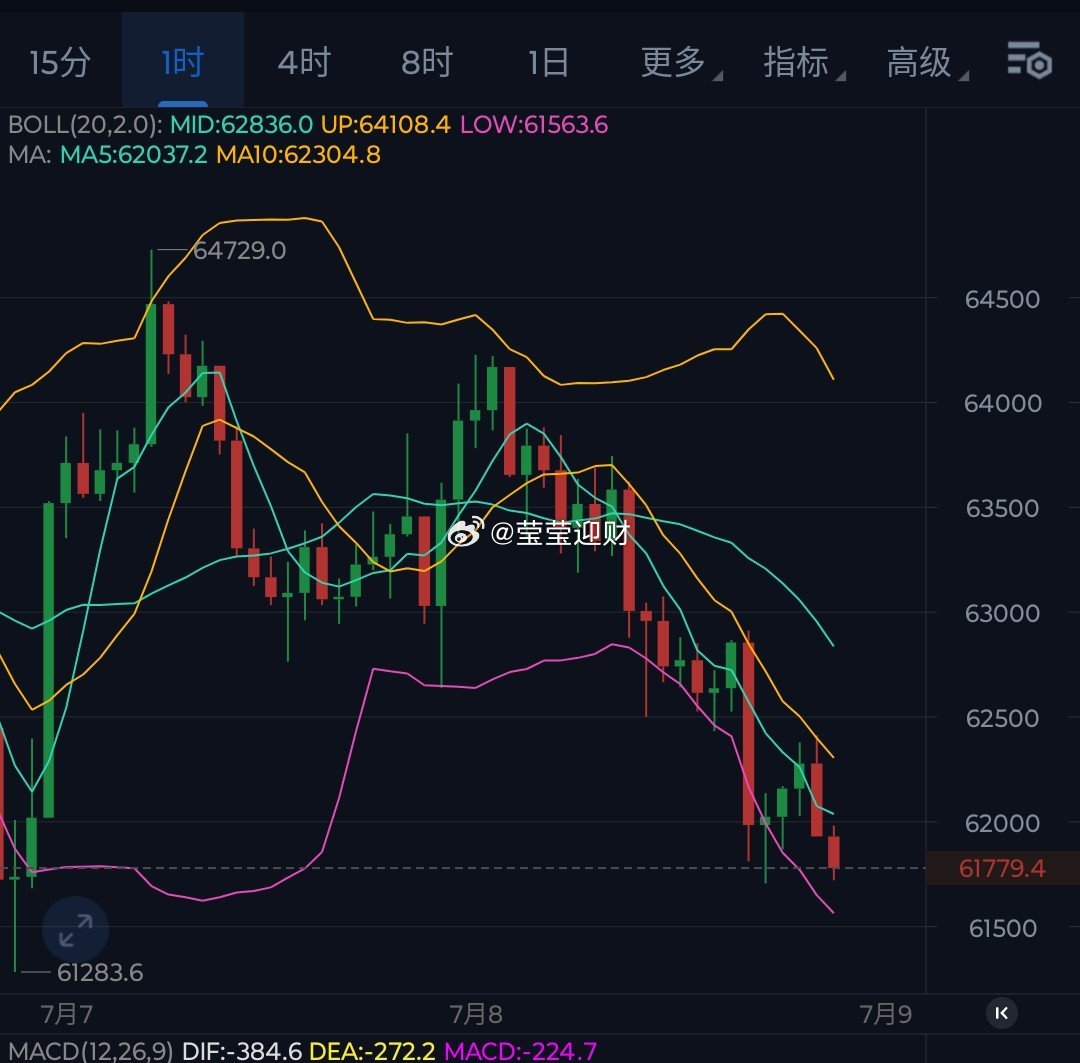Click the 7月8 date axis label
The width and height of the screenshot is (1080, 1063).
(476, 1014)
